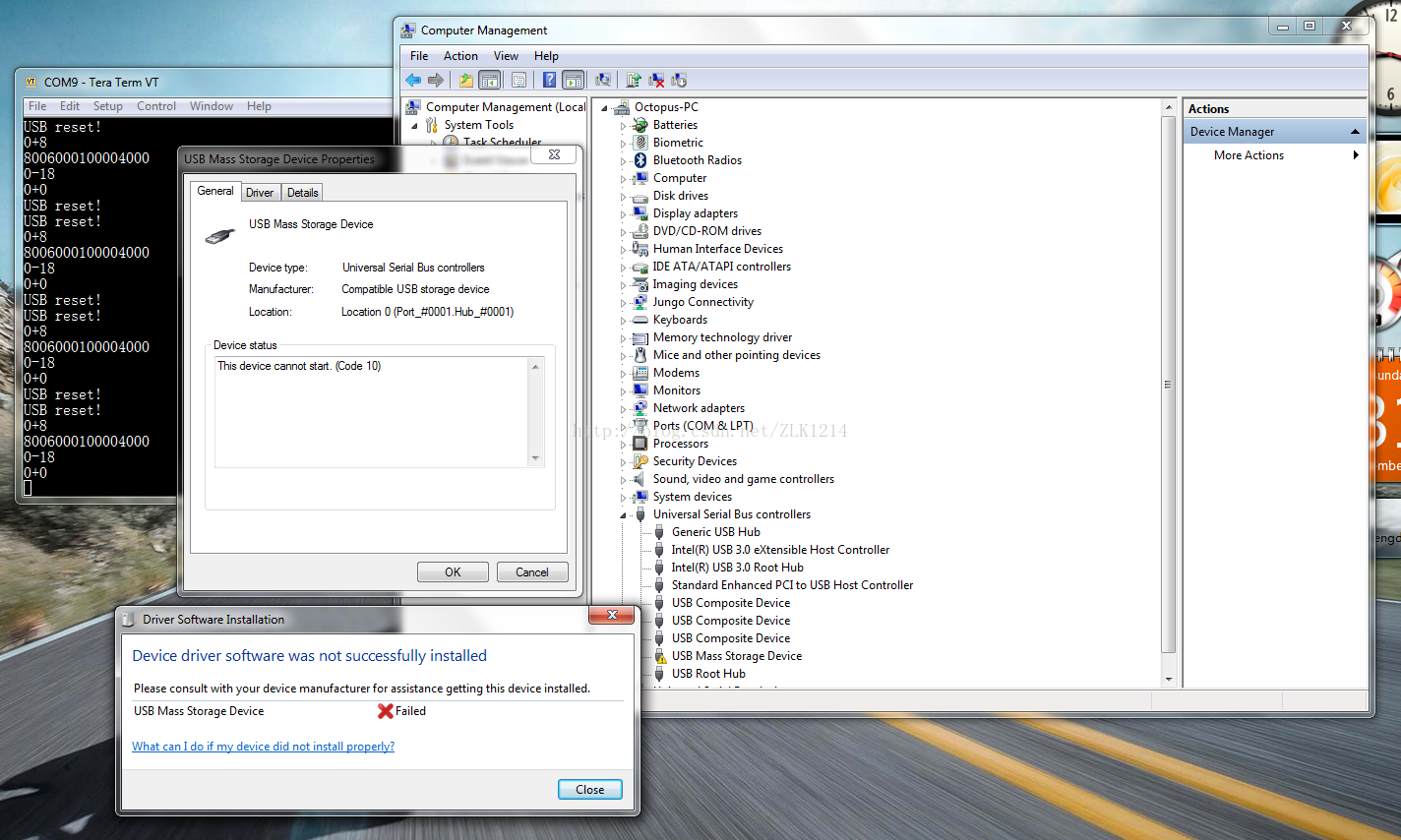Toggle Show/Hide Action Pane toolbar icon
This screenshot has width=1401, height=840.
coord(574,80)
